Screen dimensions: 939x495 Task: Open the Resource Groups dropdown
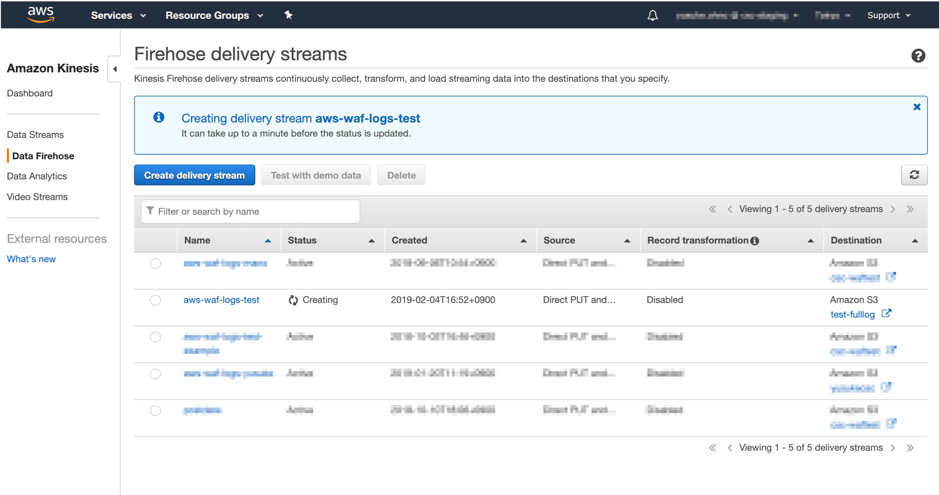coord(214,16)
